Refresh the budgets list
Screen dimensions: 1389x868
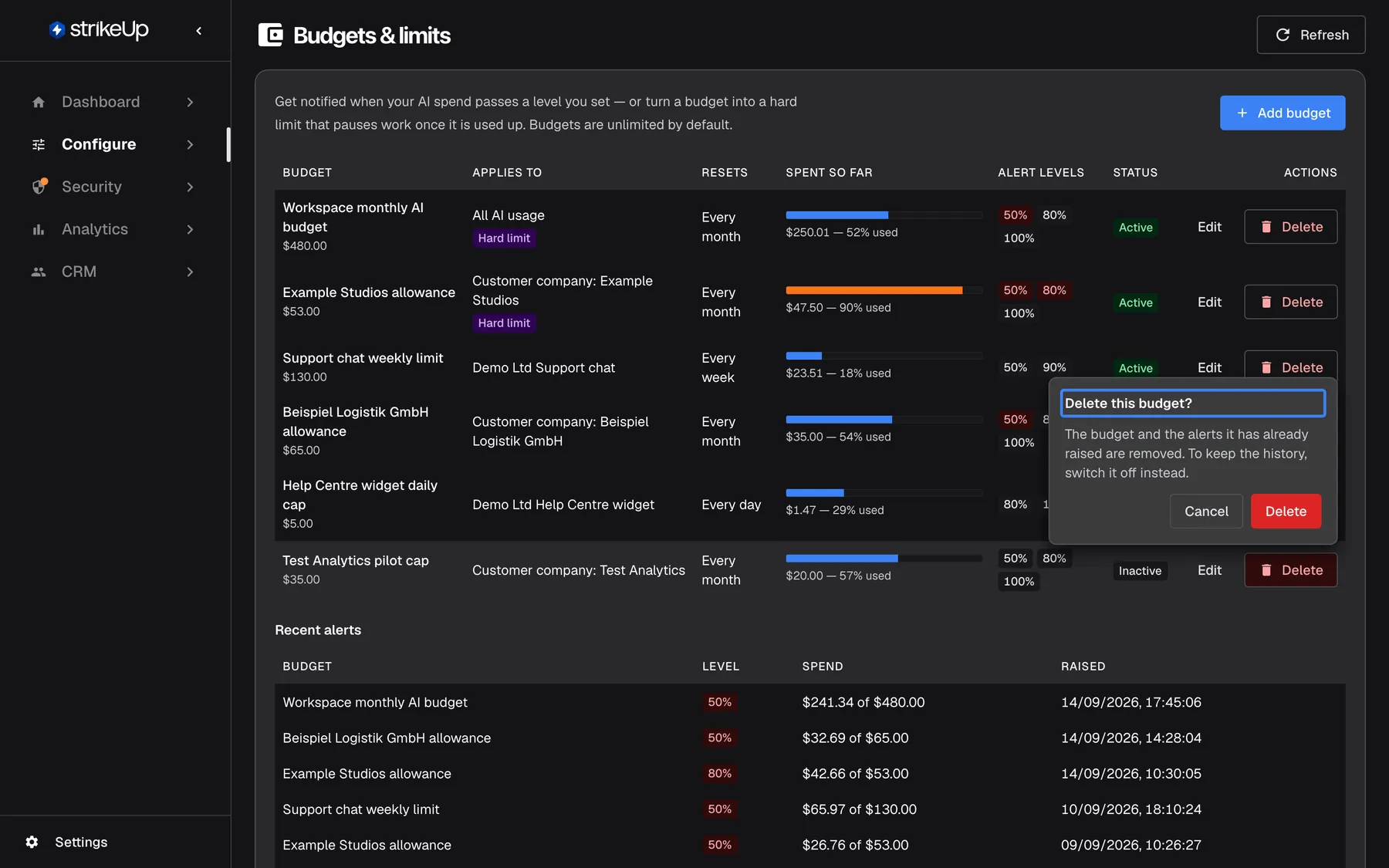(x=1310, y=35)
